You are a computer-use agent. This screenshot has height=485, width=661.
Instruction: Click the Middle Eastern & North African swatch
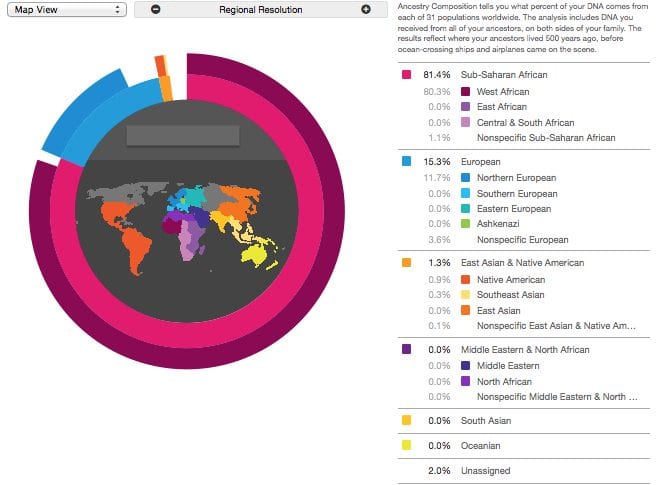406,349
